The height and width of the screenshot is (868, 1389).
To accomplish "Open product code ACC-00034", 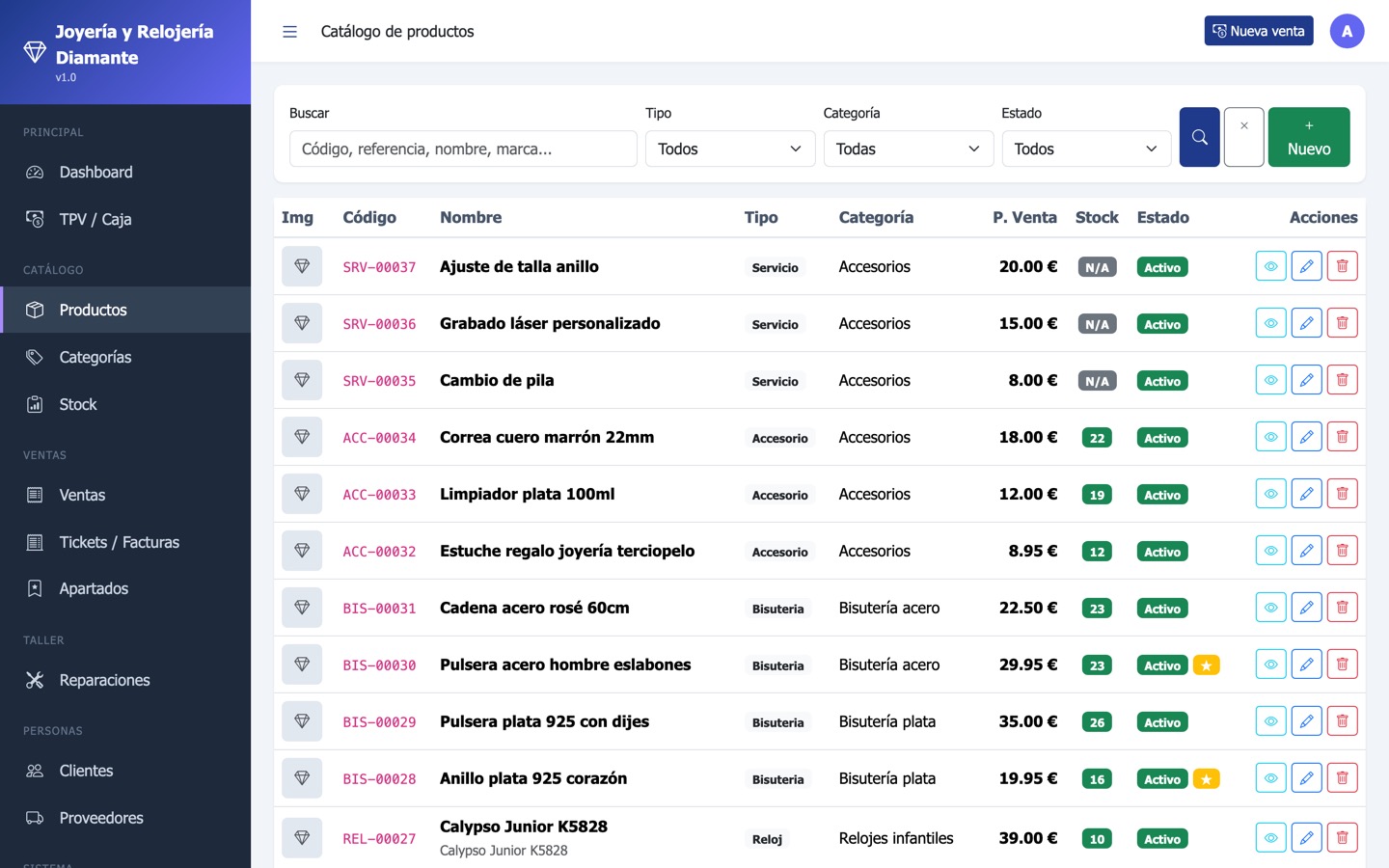I will pyautogui.click(x=379, y=438).
